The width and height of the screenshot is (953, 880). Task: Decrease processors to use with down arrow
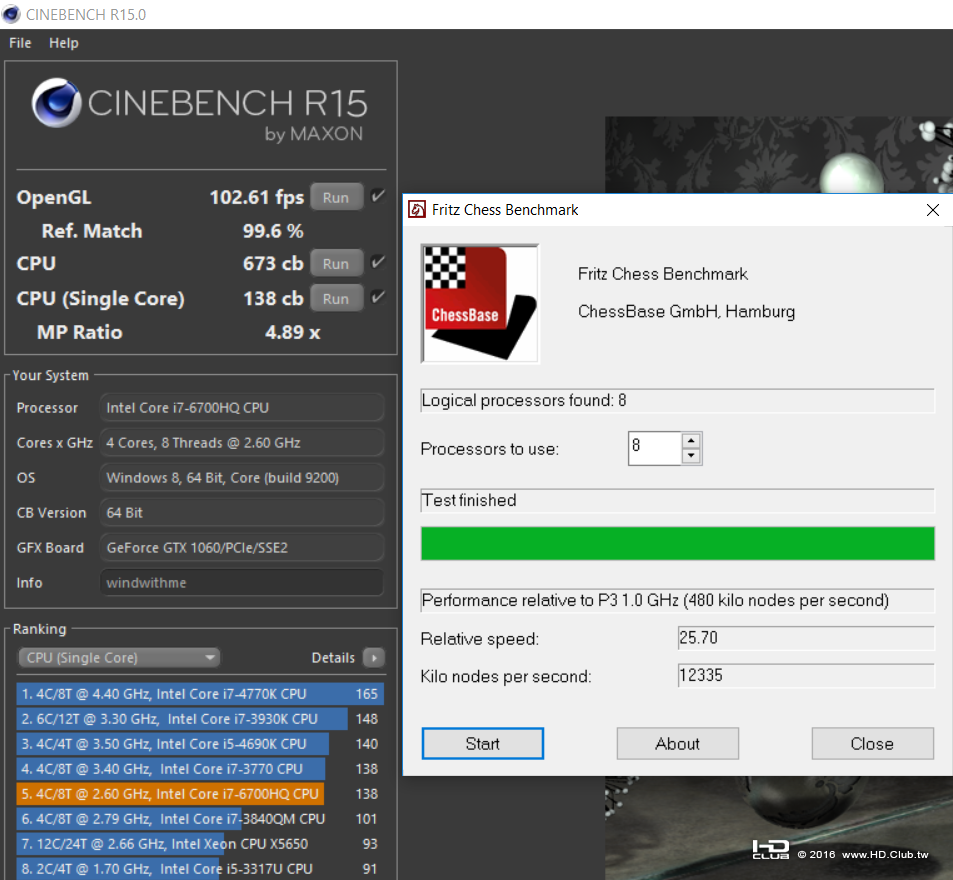[x=691, y=456]
